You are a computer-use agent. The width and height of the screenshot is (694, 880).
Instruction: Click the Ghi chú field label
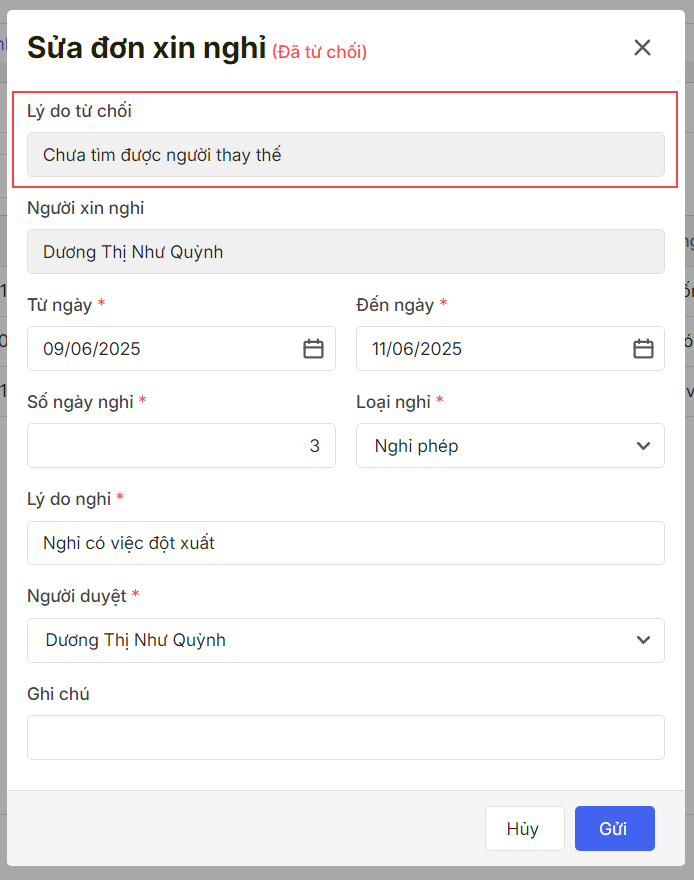[58, 693]
